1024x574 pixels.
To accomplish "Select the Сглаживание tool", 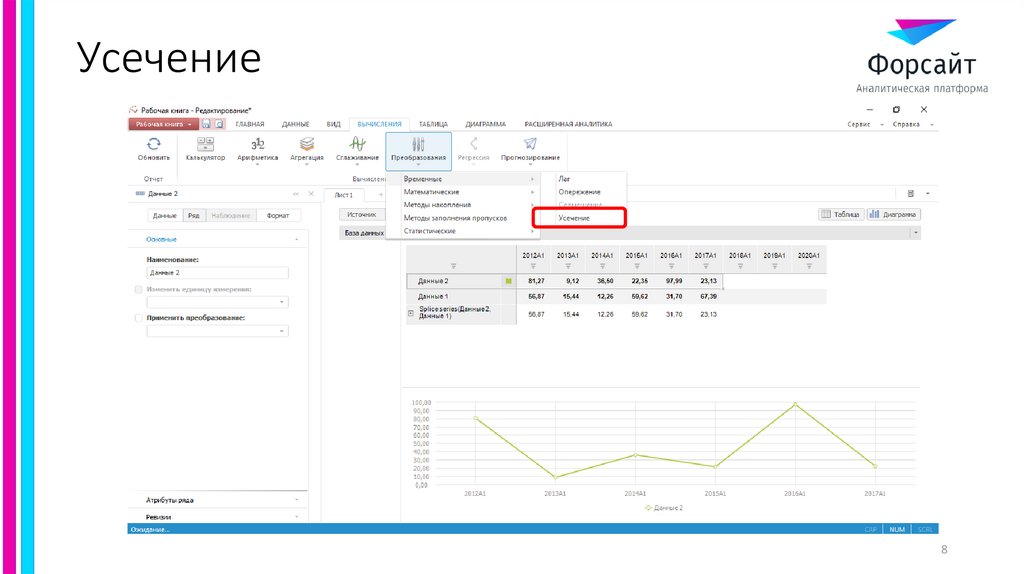I will 357,145.
